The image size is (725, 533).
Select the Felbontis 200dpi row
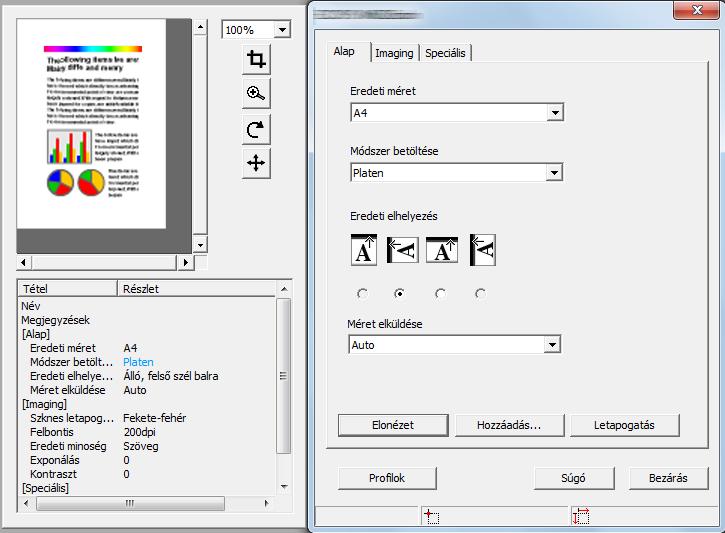coord(147,432)
